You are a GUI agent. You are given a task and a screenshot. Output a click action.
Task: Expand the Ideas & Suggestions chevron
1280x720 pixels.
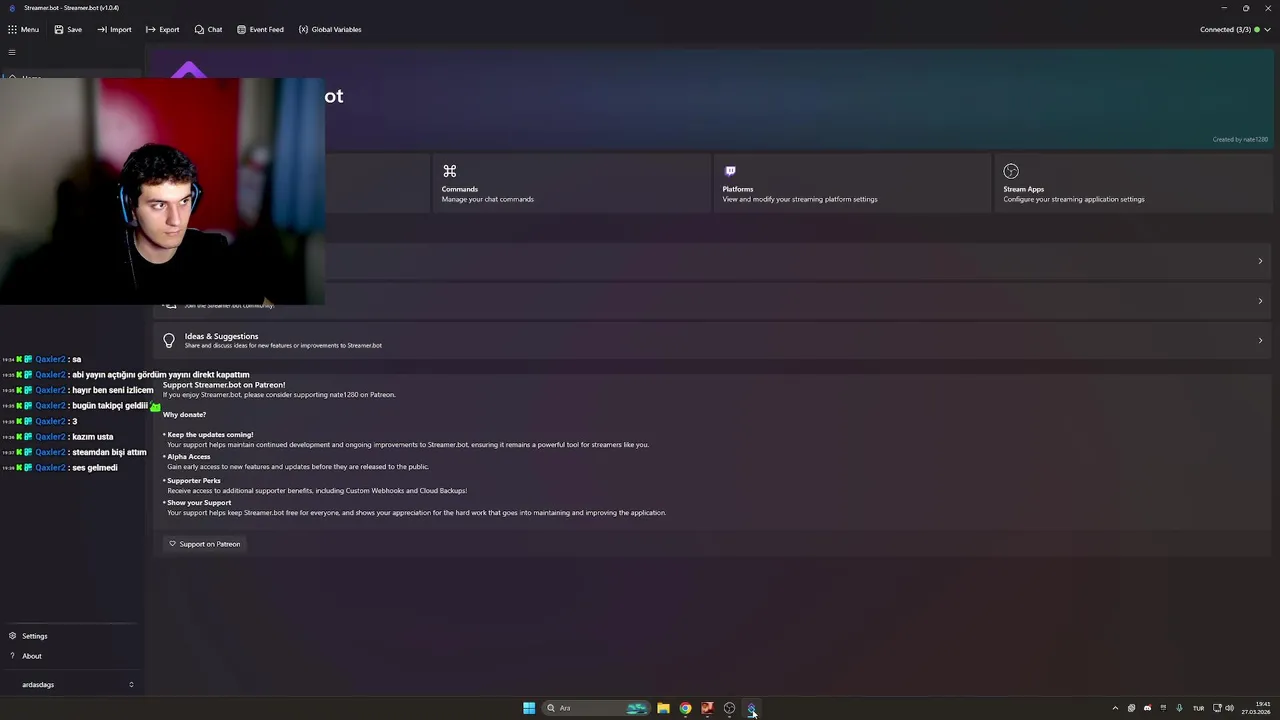1260,341
